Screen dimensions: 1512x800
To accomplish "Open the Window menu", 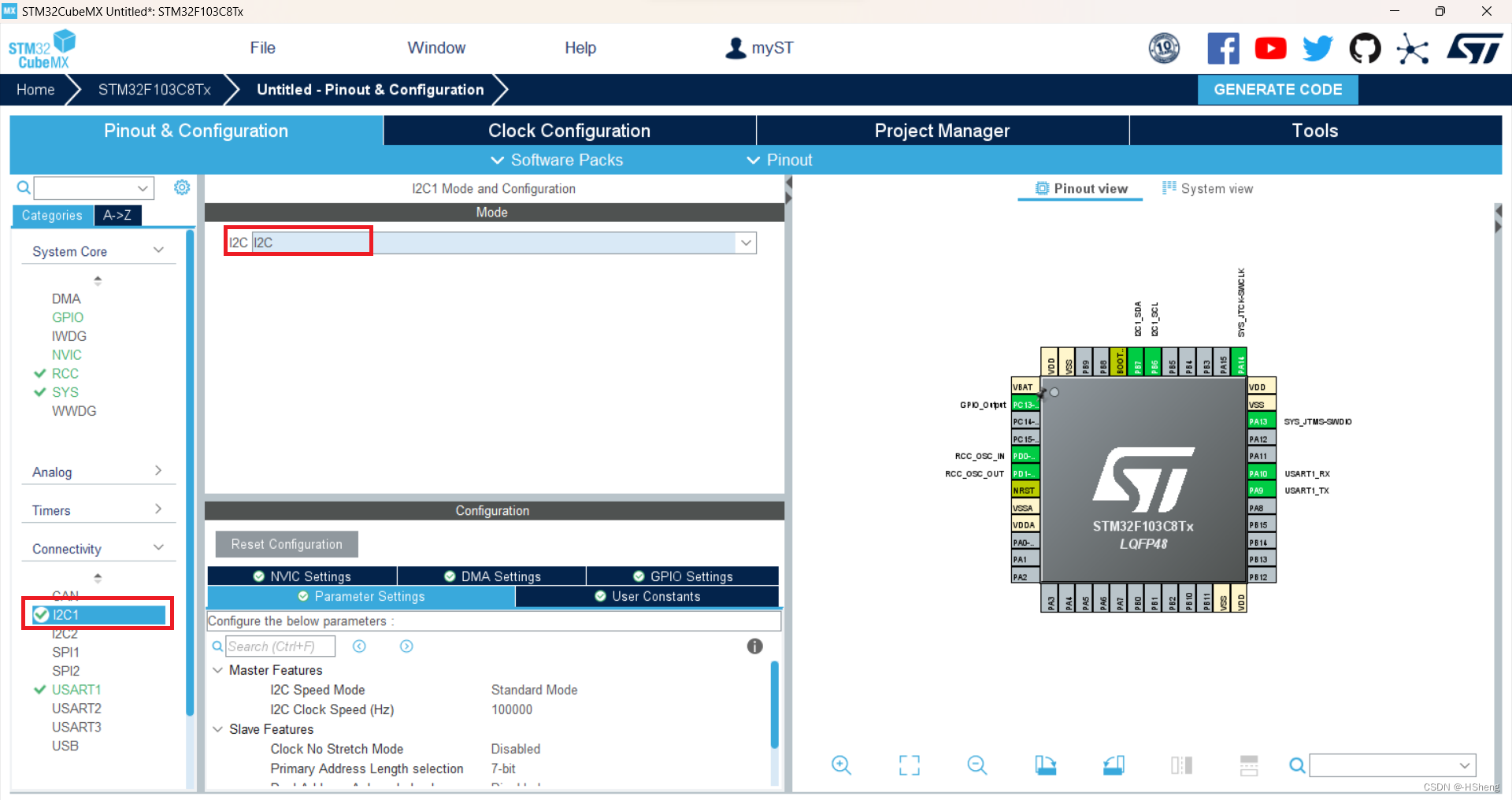I will (x=436, y=48).
